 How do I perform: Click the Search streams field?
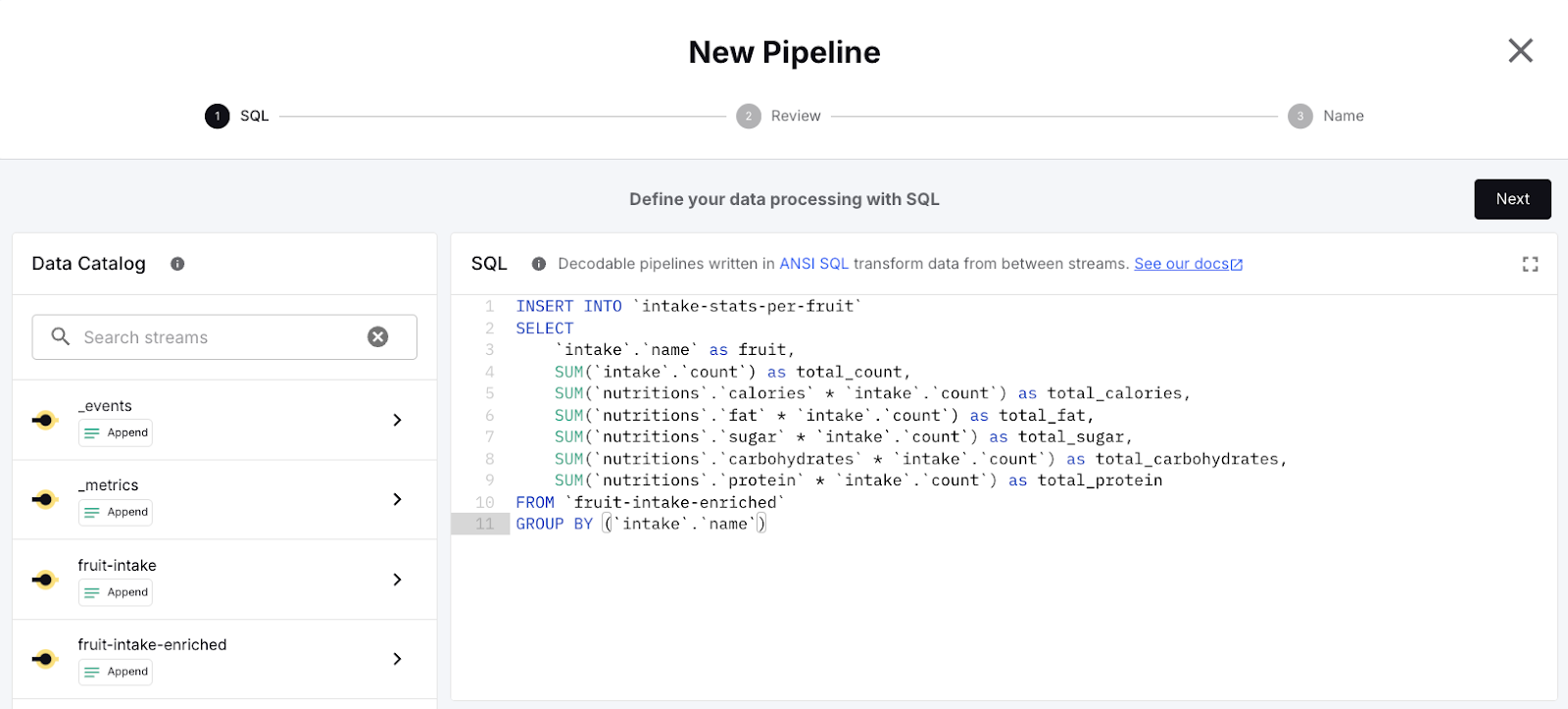[224, 337]
